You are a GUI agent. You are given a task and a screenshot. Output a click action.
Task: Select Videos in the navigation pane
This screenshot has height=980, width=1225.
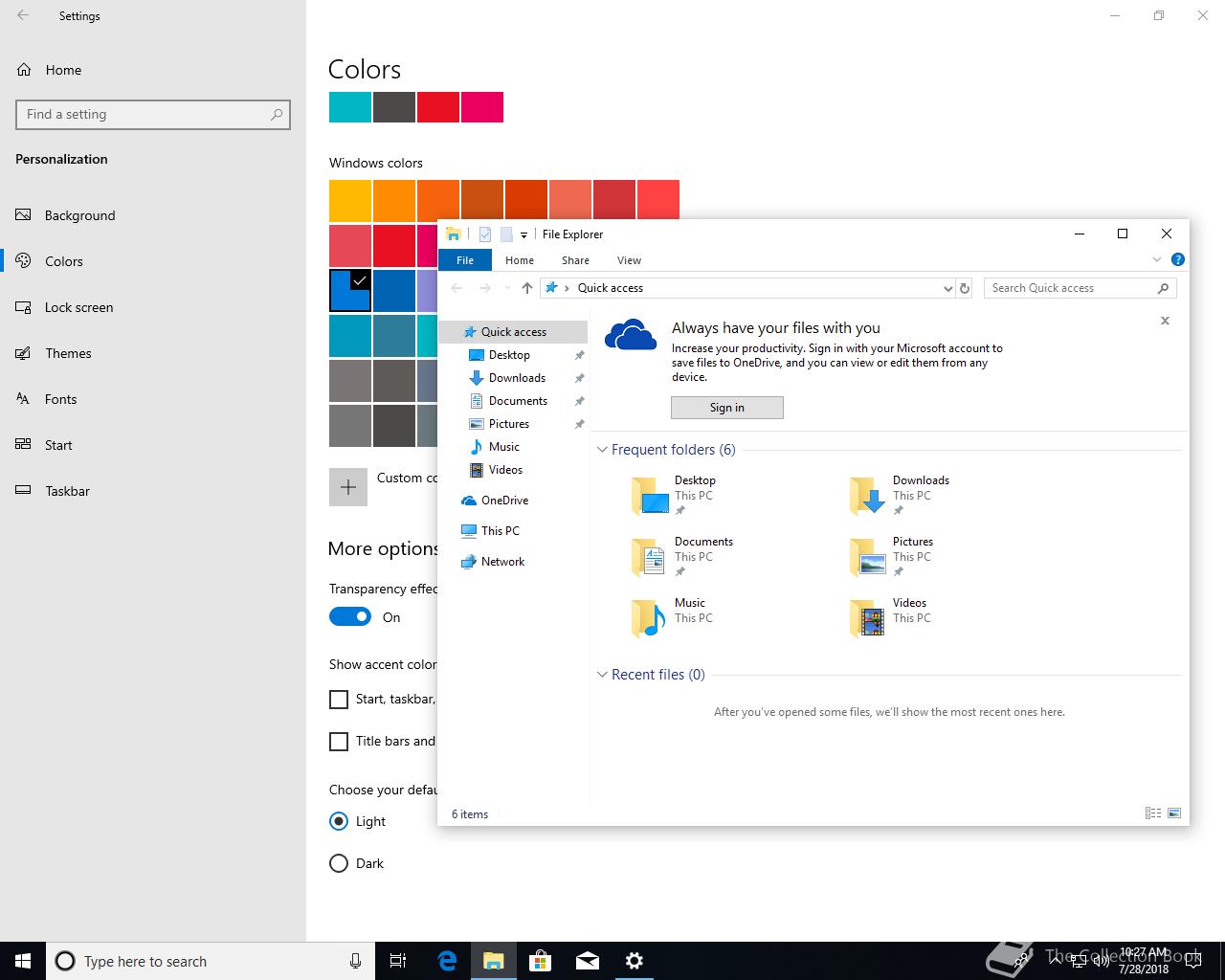[505, 470]
